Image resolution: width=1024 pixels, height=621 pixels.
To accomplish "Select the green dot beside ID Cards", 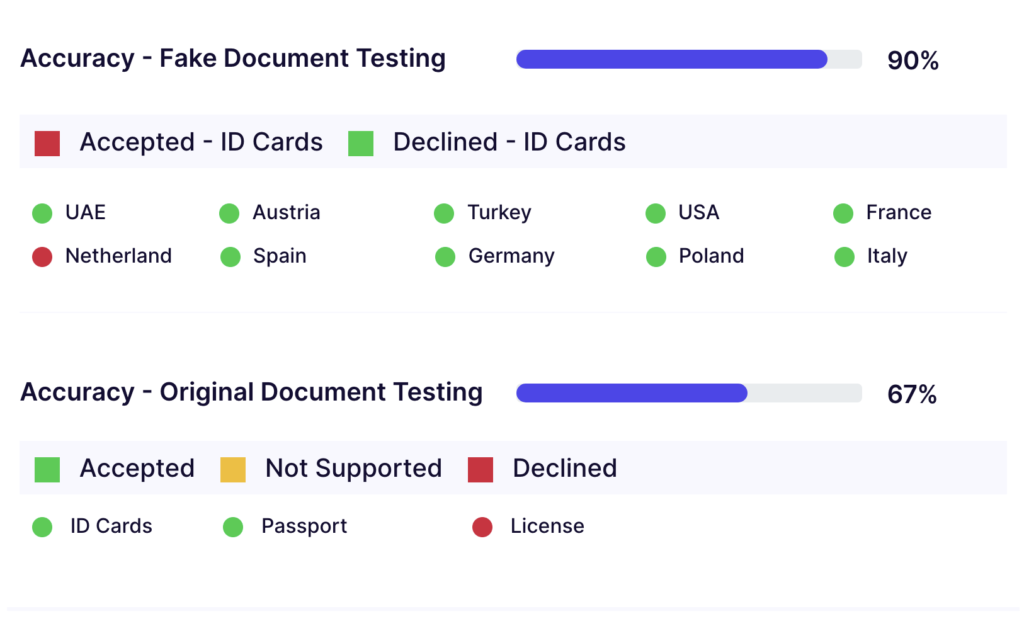I will 42,526.
